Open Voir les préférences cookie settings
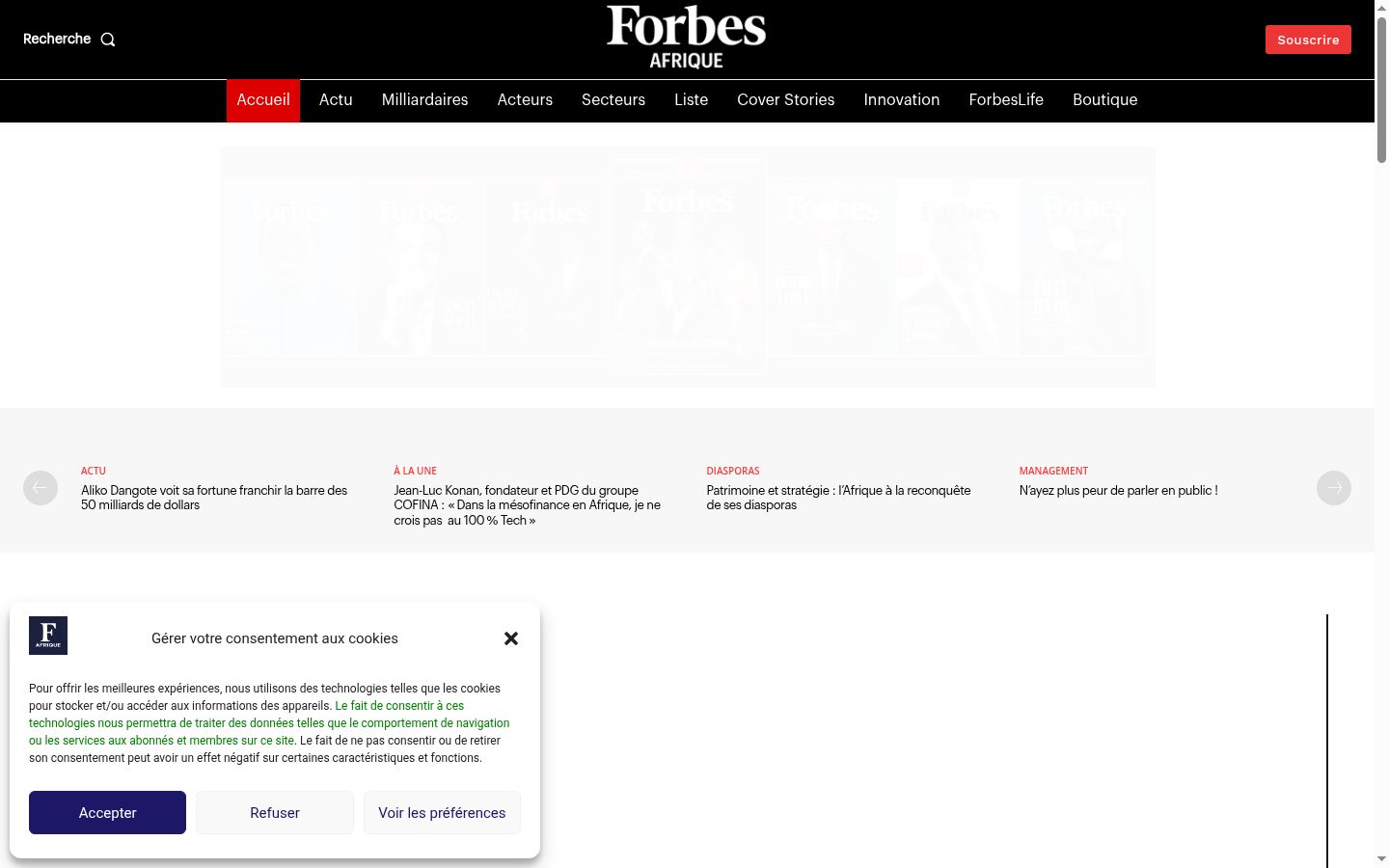 (442, 813)
